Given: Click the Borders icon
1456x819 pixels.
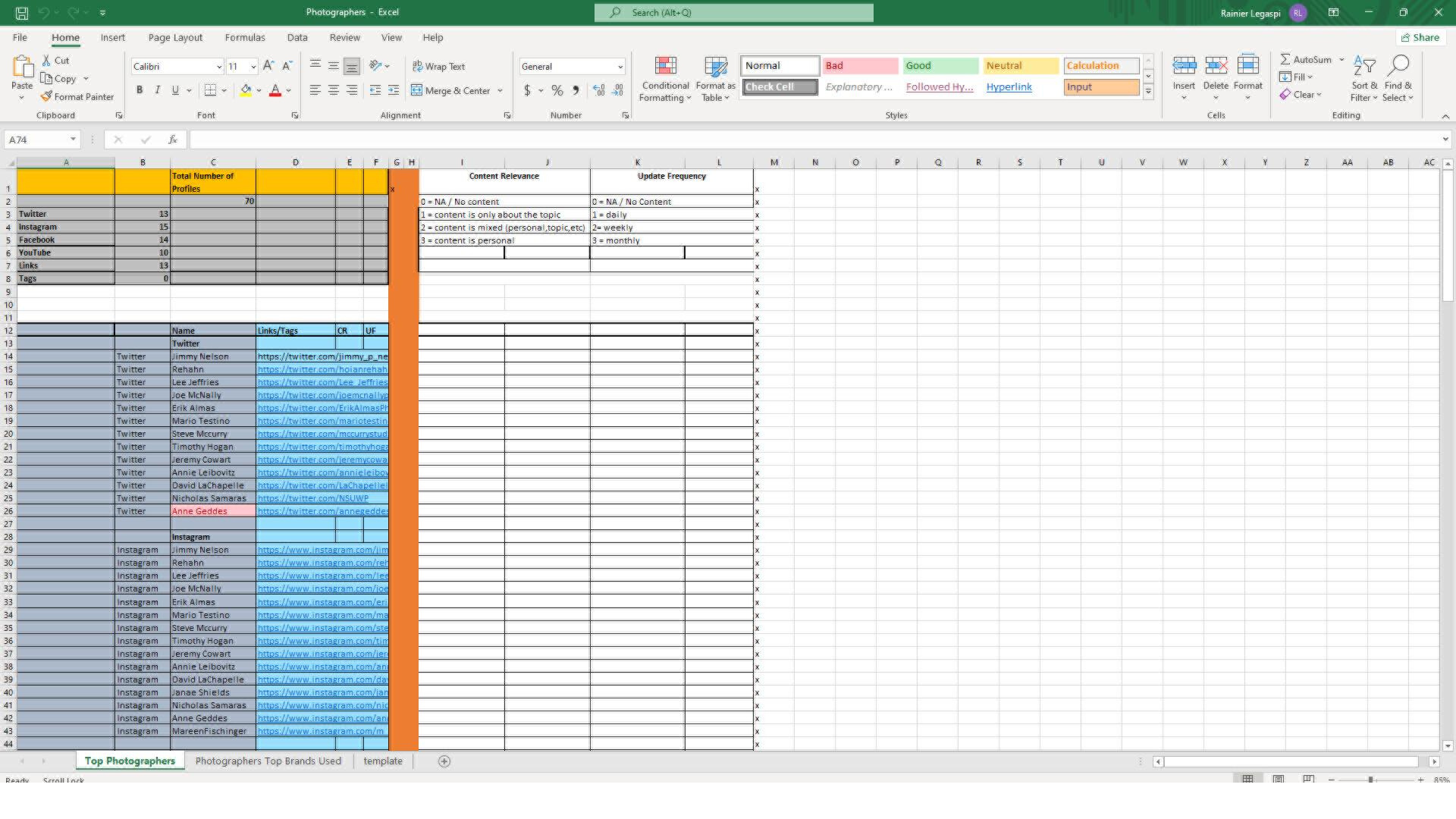Looking at the screenshot, I should [x=211, y=90].
